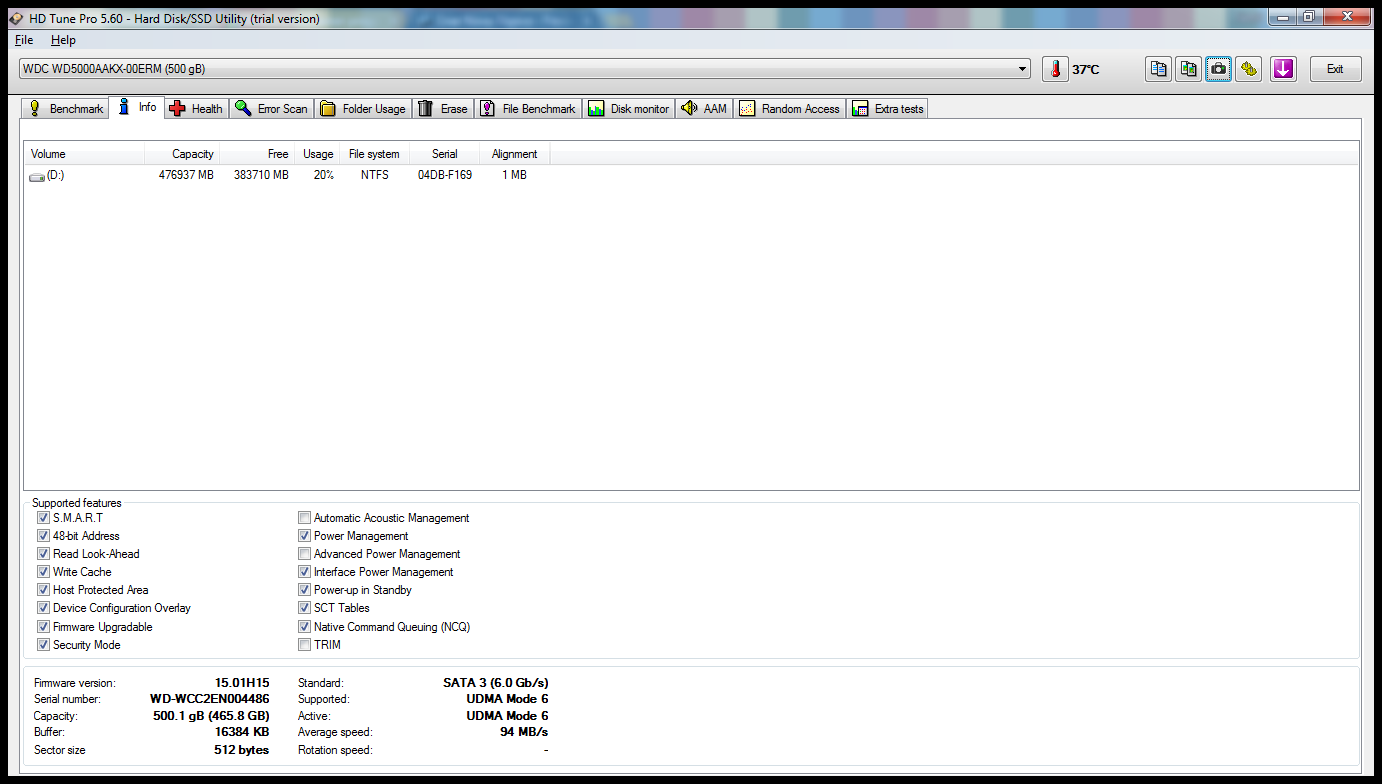Click the purple down-arrow toolbar icon
The height and width of the screenshot is (784, 1382).
point(1283,69)
